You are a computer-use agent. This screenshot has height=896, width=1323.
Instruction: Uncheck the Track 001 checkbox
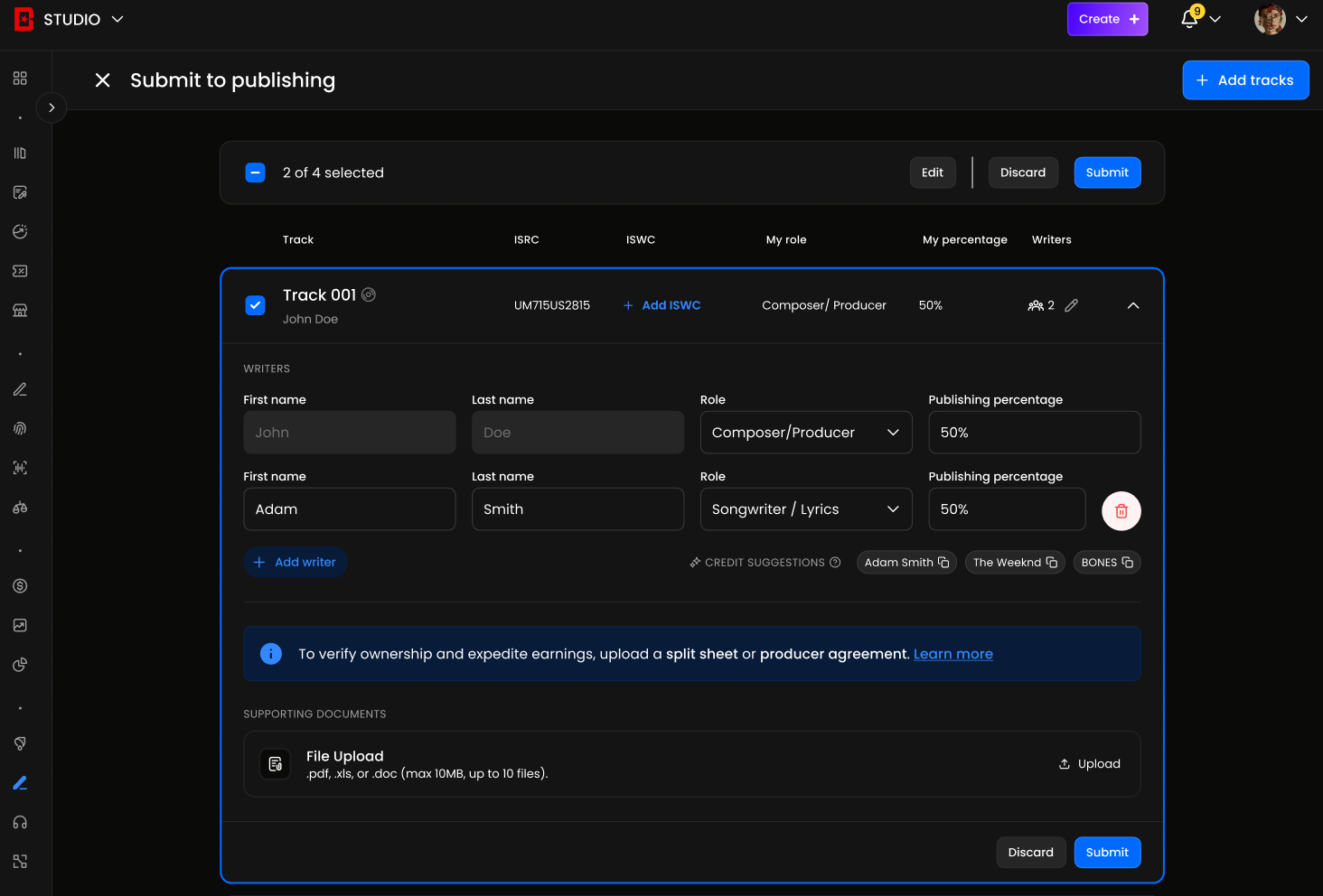coord(256,305)
